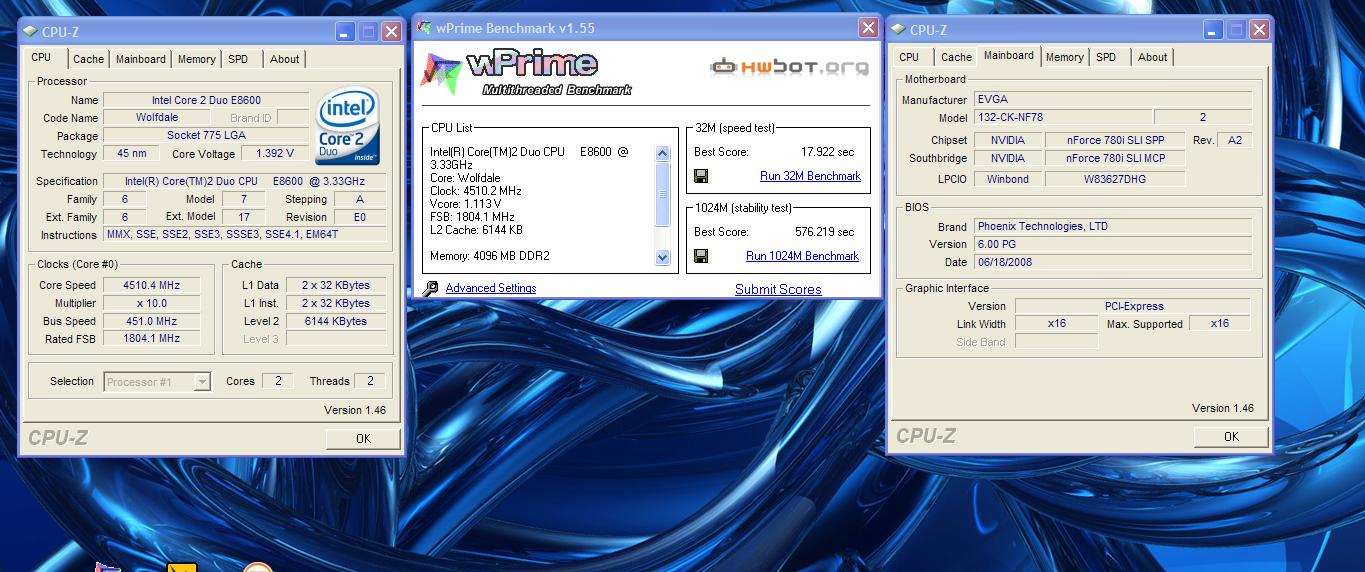Click the Package value Socket 775 LGA
This screenshot has width=1365, height=572.
pos(206,136)
